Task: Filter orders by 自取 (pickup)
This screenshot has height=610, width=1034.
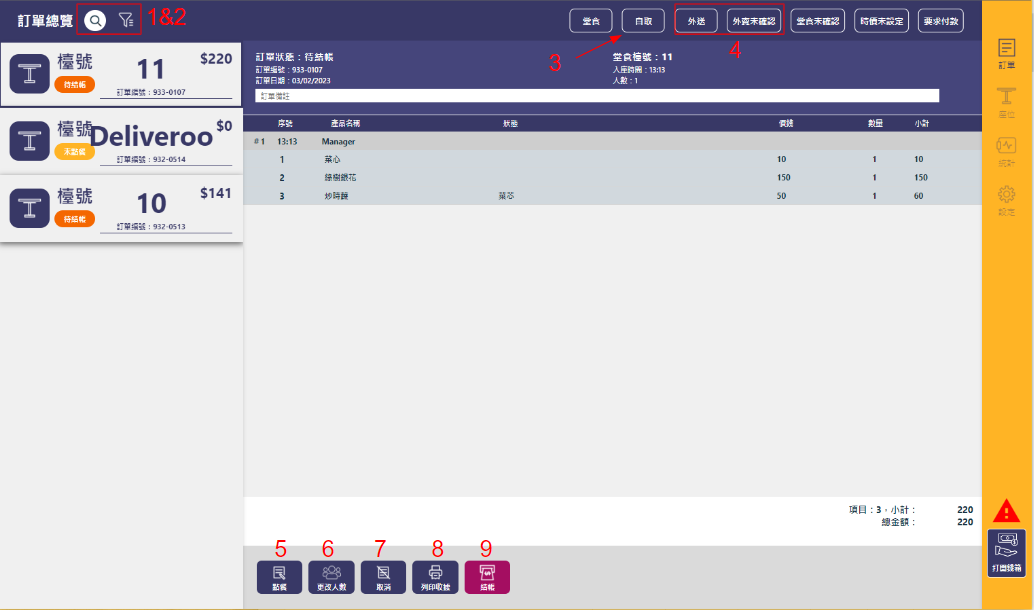Action: coord(643,21)
